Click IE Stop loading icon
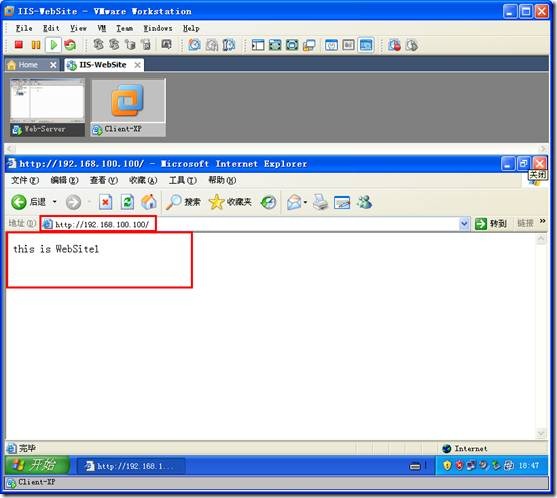Image resolution: width=557 pixels, height=498 pixels. click(105, 202)
